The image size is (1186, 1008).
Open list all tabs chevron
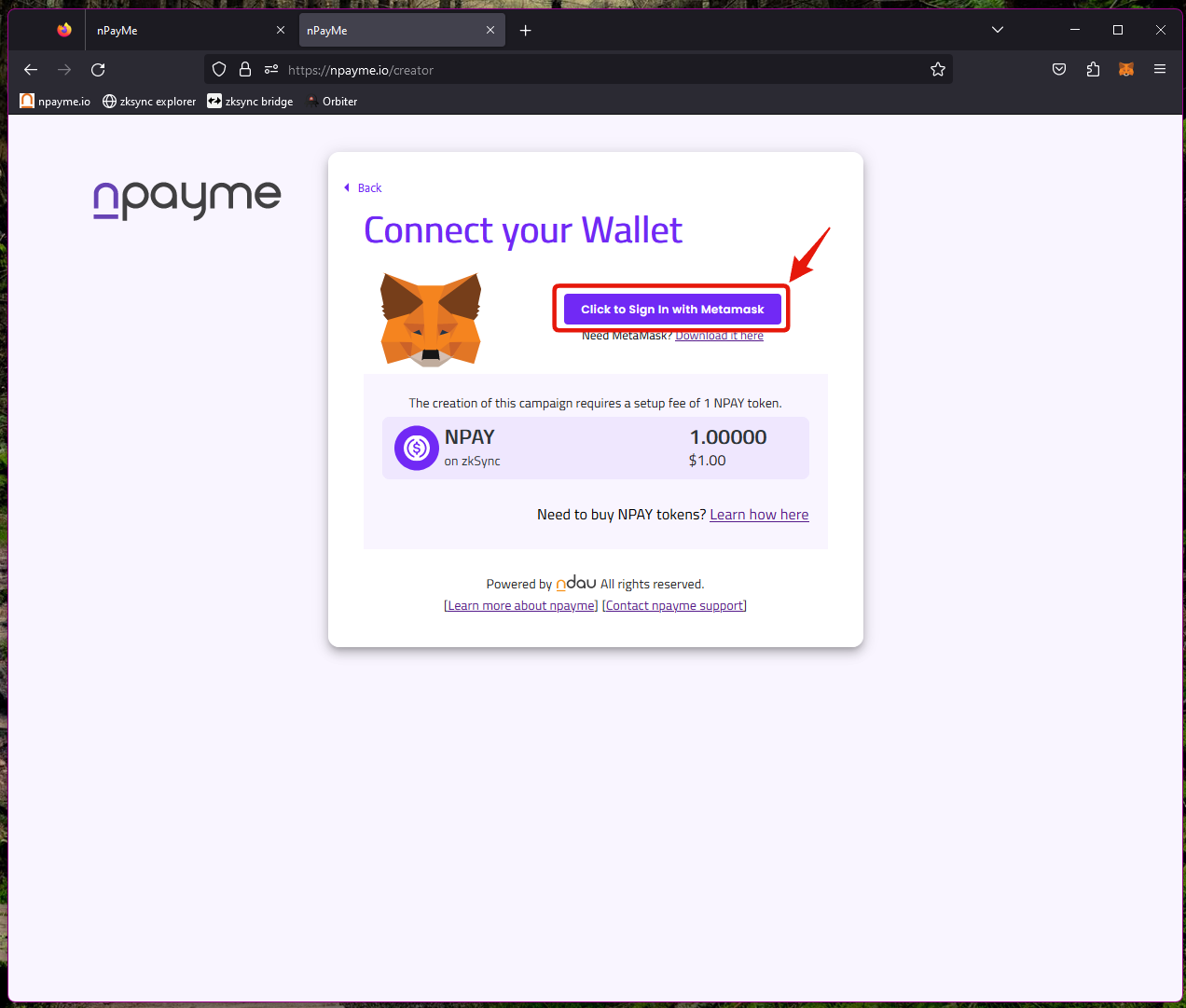click(x=998, y=30)
